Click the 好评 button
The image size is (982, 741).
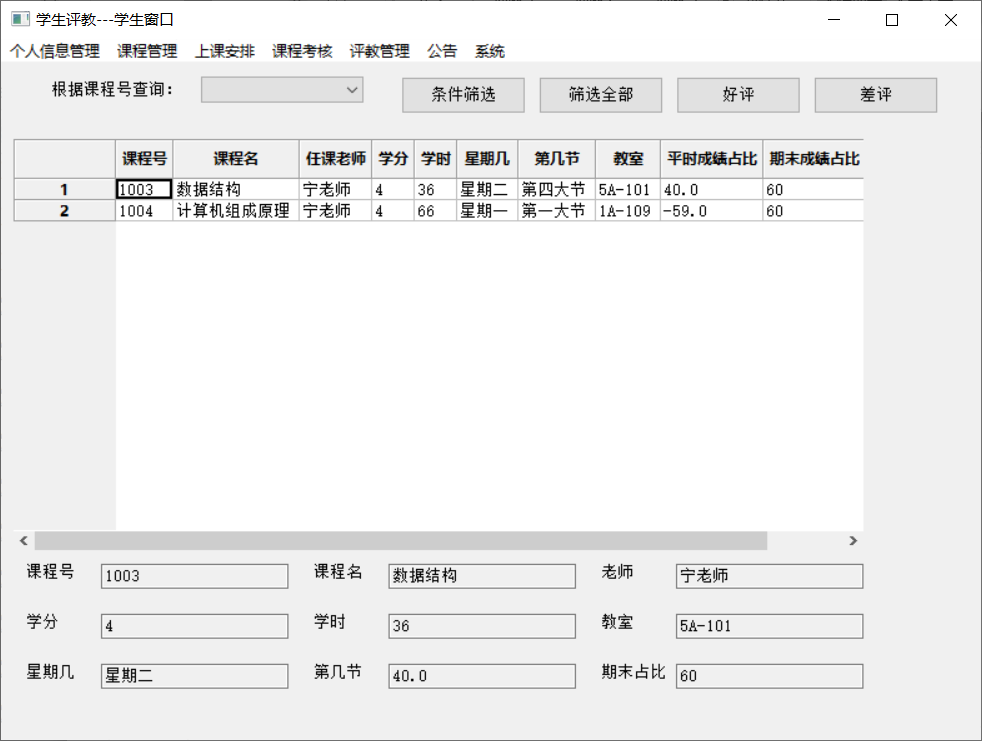738,95
